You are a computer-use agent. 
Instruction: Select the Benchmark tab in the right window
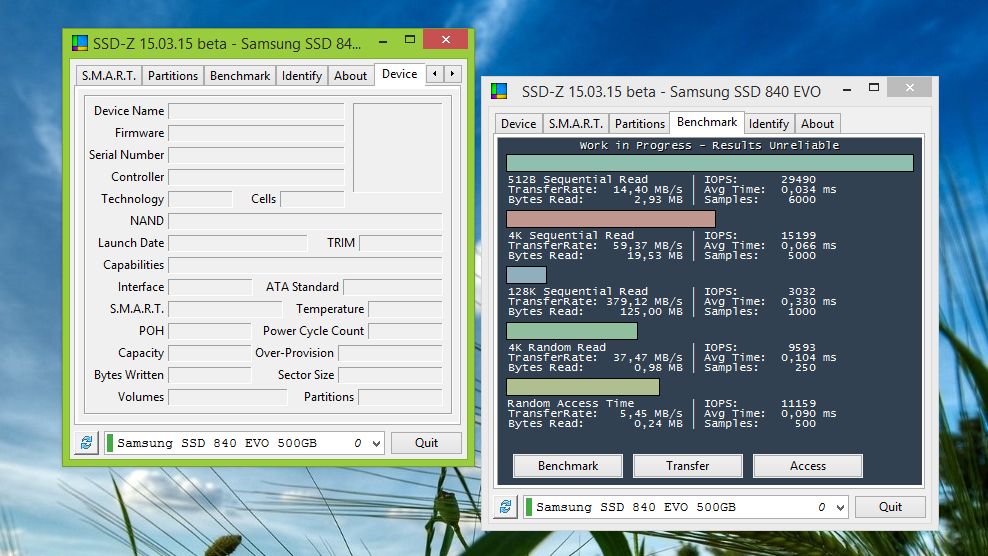[x=707, y=122]
